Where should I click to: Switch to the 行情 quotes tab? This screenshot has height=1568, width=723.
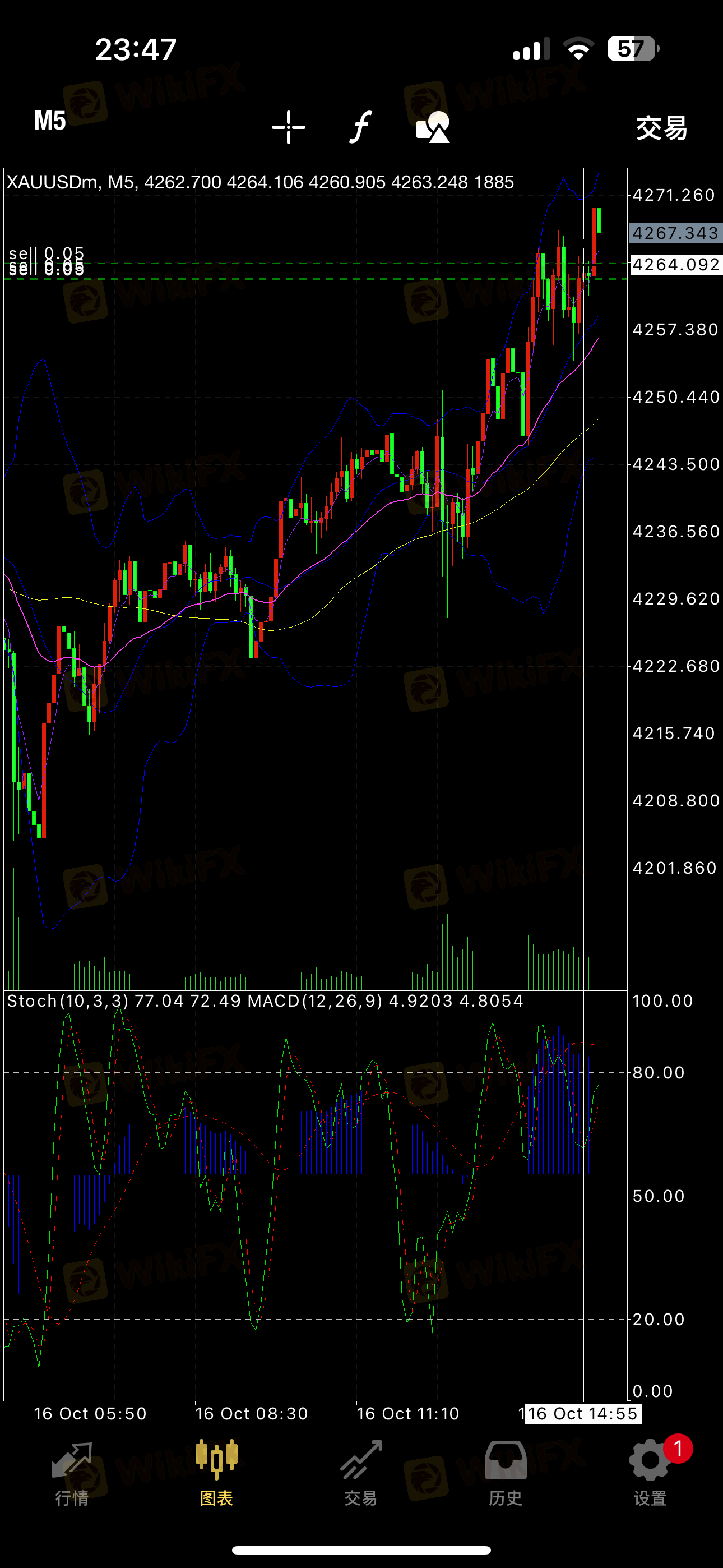(72, 1473)
